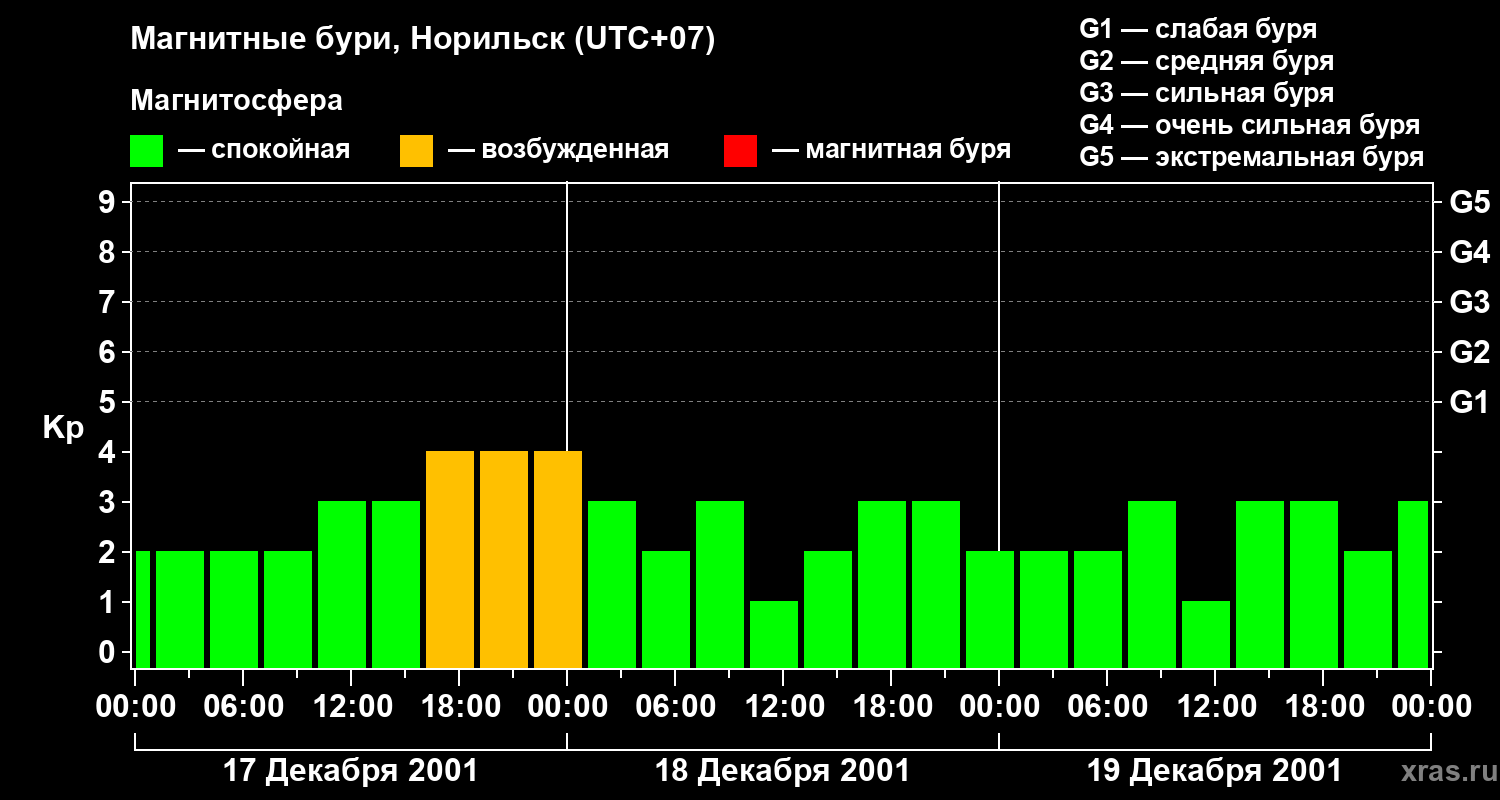The width and height of the screenshot is (1500, 800).
Task: Click the "G4 — очень сильная буря" line
Action: (1250, 125)
